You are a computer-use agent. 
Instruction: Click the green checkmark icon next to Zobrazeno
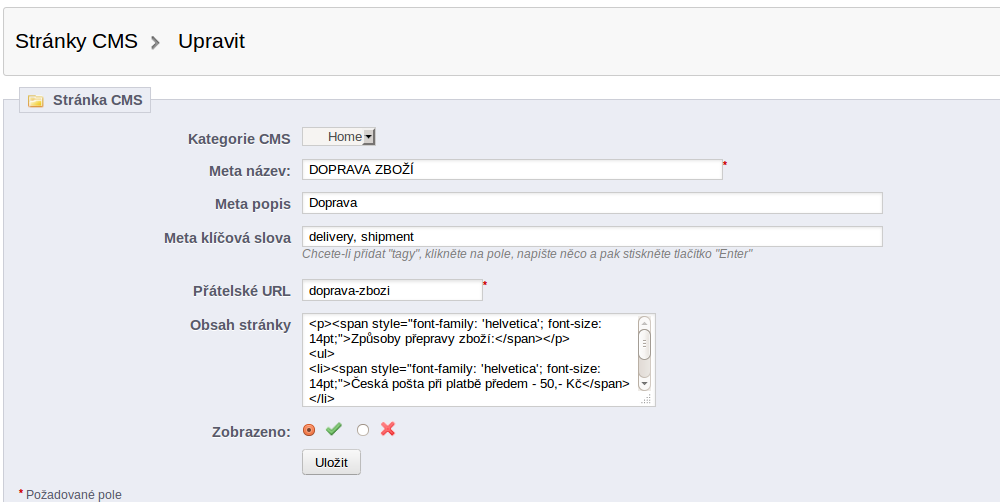[334, 429]
